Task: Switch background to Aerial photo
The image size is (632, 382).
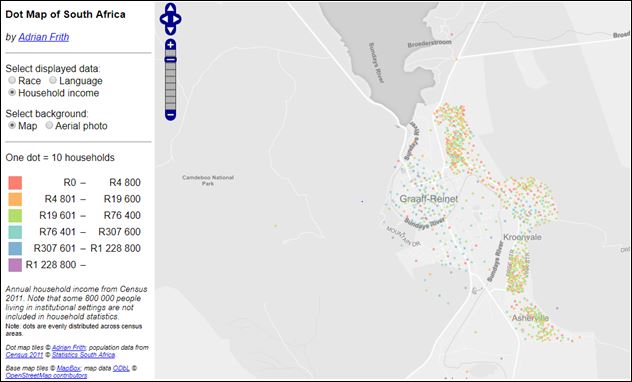Action: (x=49, y=125)
